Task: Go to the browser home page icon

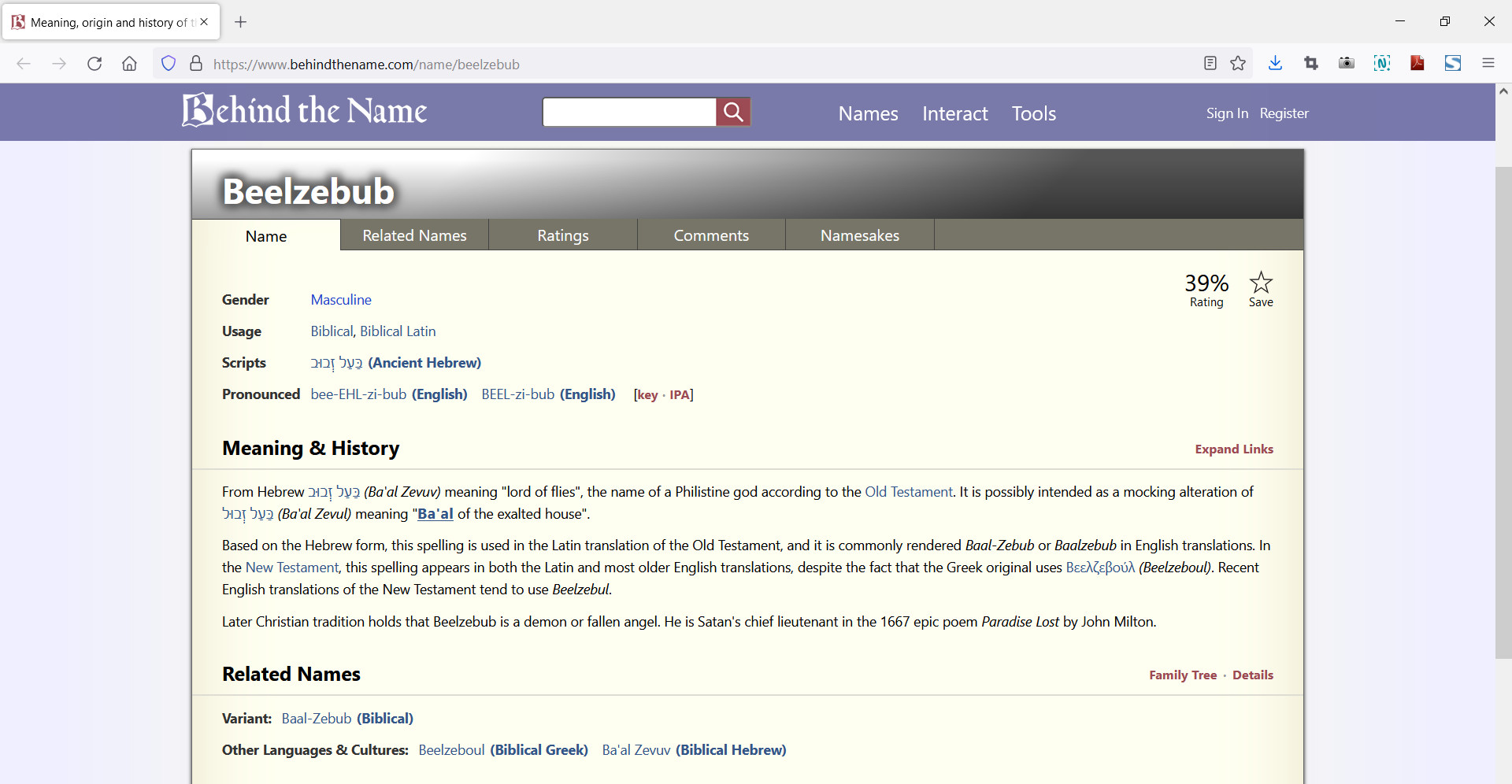Action: (x=129, y=64)
